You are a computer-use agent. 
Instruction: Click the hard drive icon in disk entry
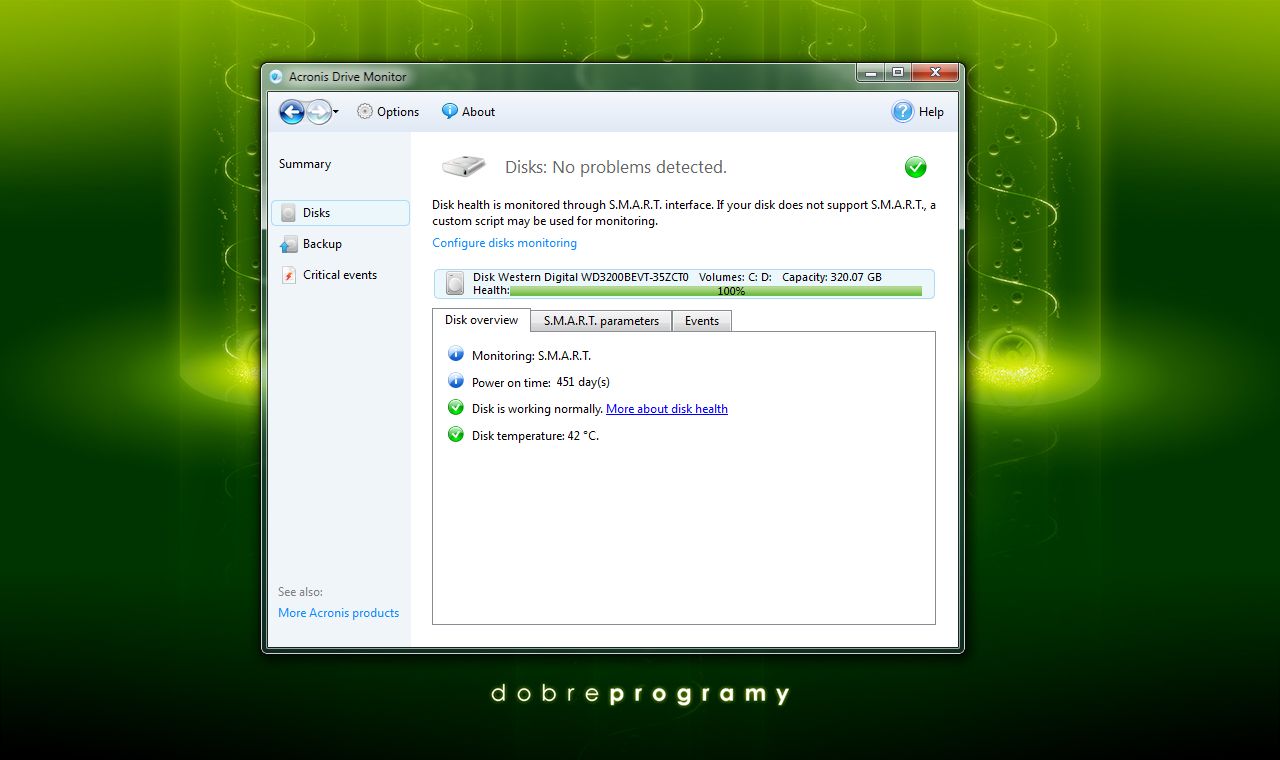pos(456,284)
